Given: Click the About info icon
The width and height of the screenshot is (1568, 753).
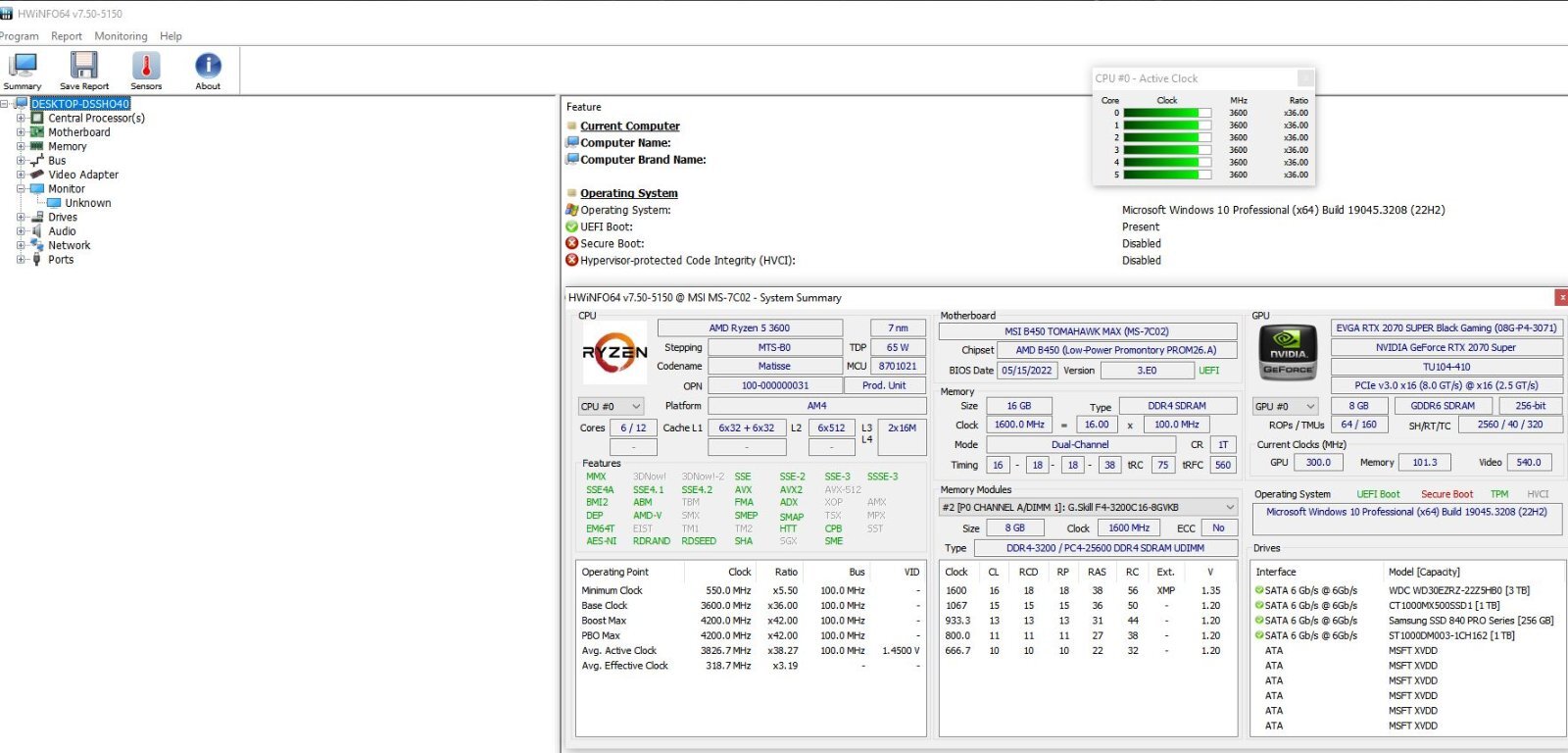Looking at the screenshot, I should pyautogui.click(x=208, y=66).
